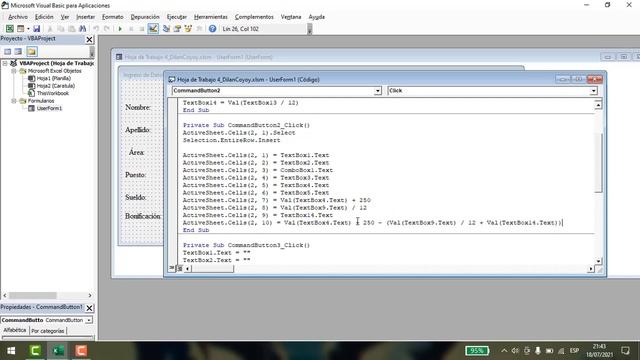Viewport: 640px width, 360px height.
Task: Click the ESP language indicator in tray
Action: pos(574,351)
